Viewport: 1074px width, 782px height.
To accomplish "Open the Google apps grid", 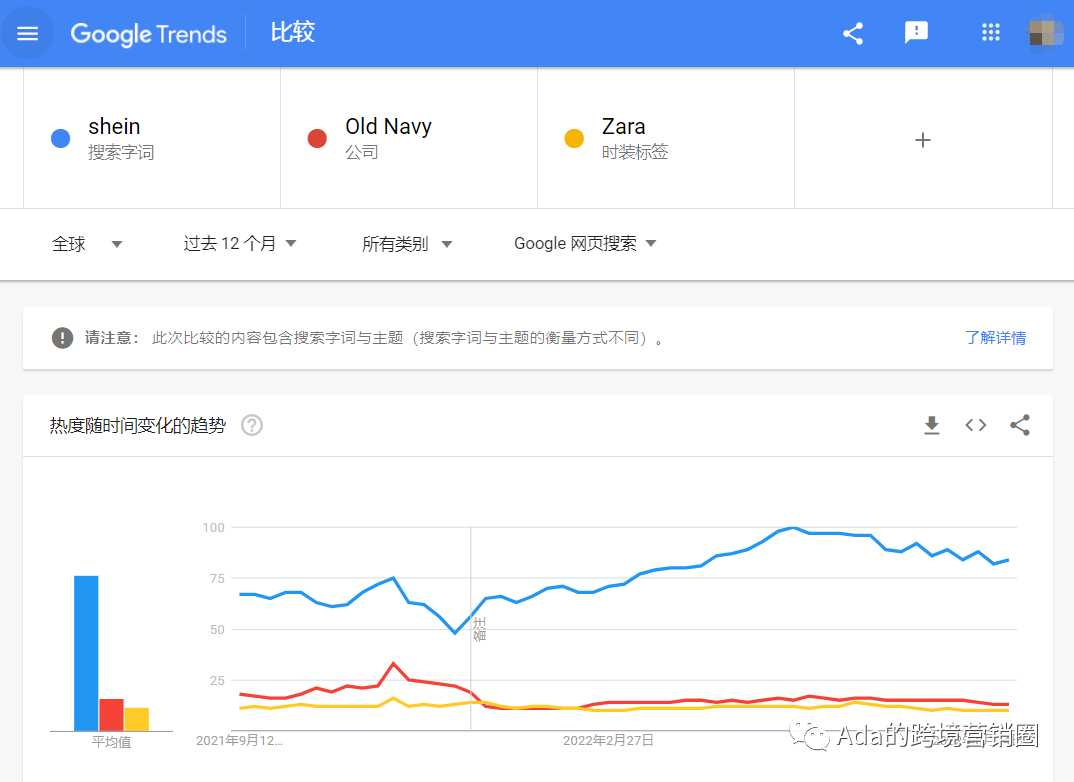I will pyautogui.click(x=991, y=33).
